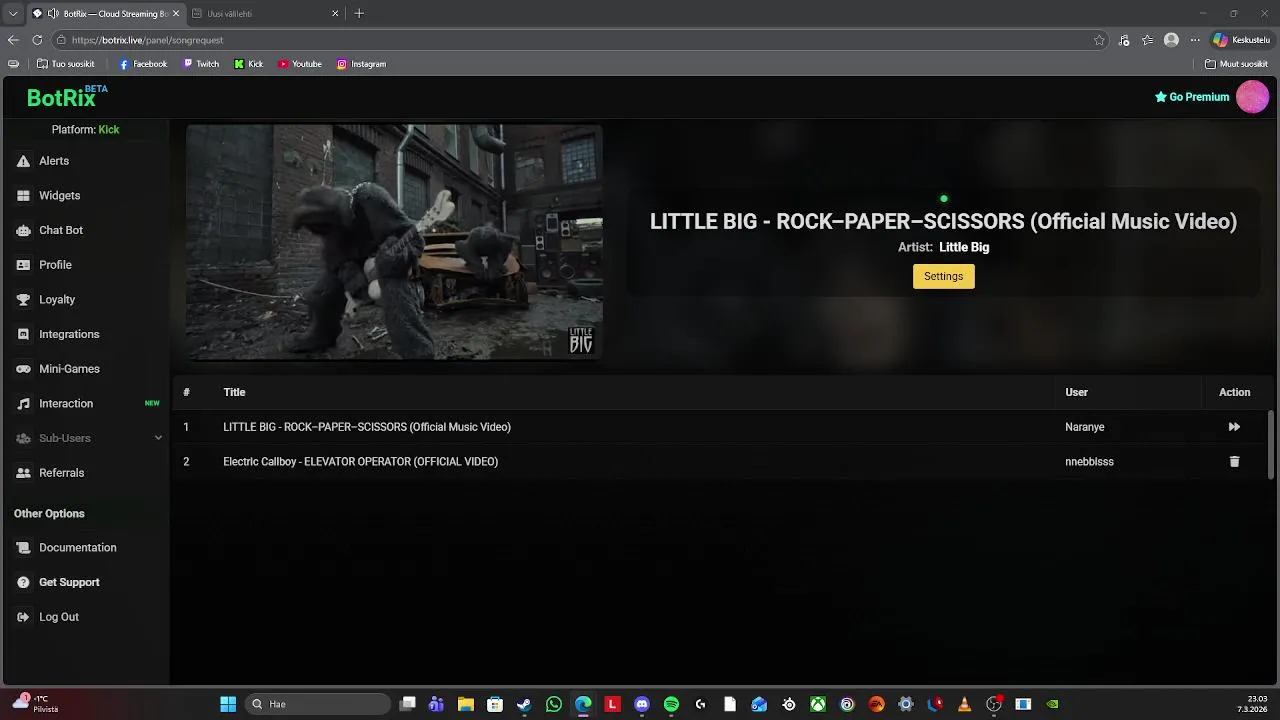This screenshot has width=1280, height=720.
Task: Click the yellow Settings button
Action: click(943, 276)
